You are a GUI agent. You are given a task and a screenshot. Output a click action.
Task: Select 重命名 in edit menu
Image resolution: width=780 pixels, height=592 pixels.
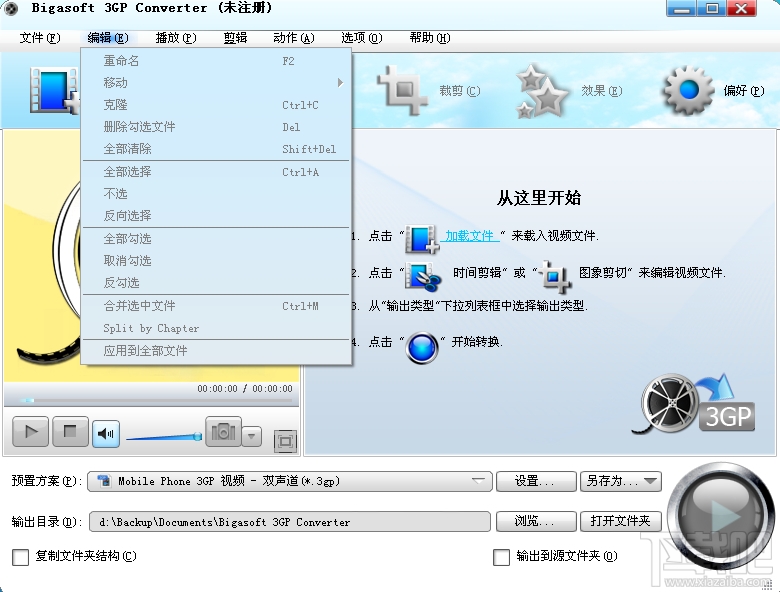[x=216, y=61]
